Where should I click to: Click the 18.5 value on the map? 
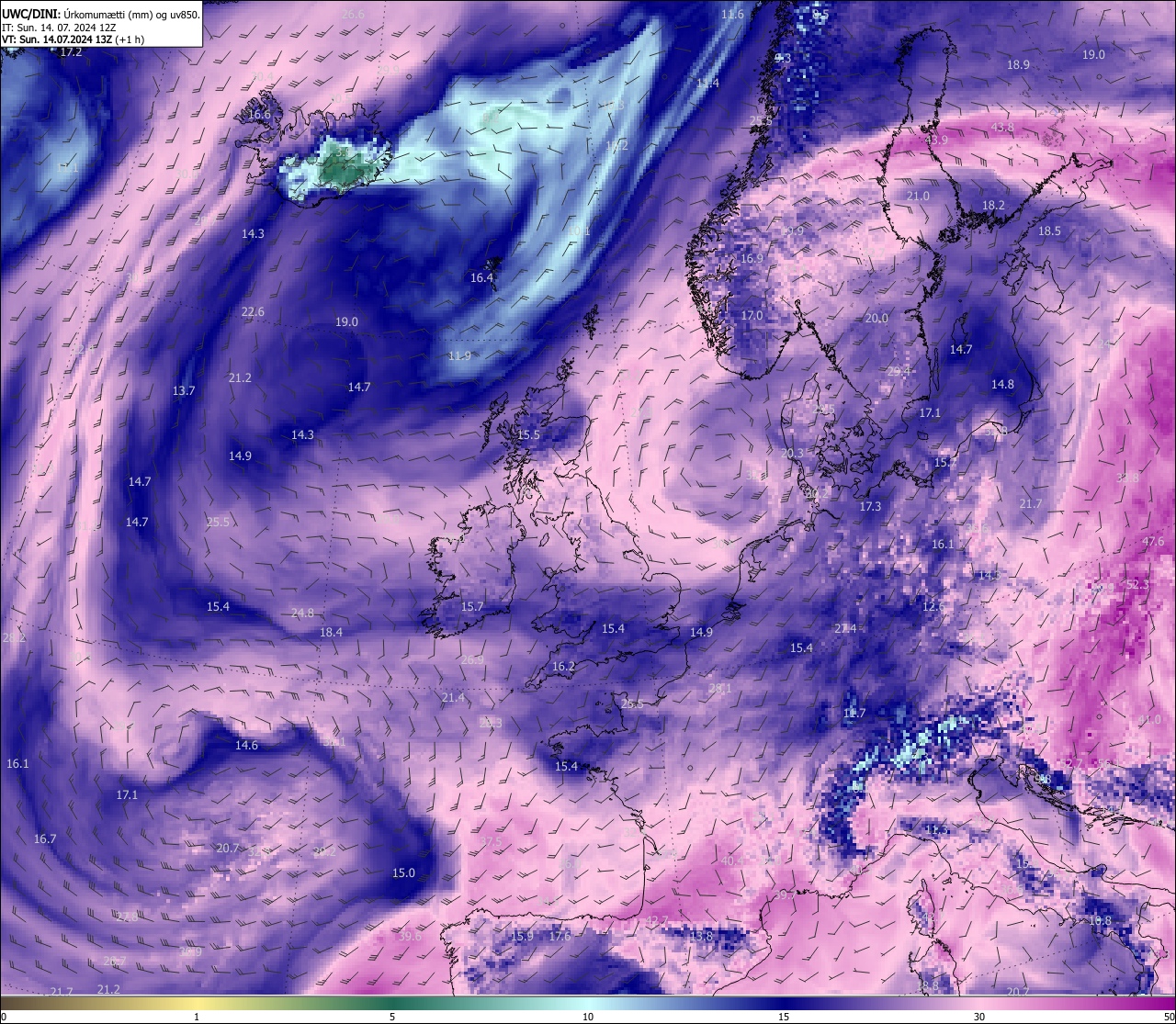(1049, 231)
